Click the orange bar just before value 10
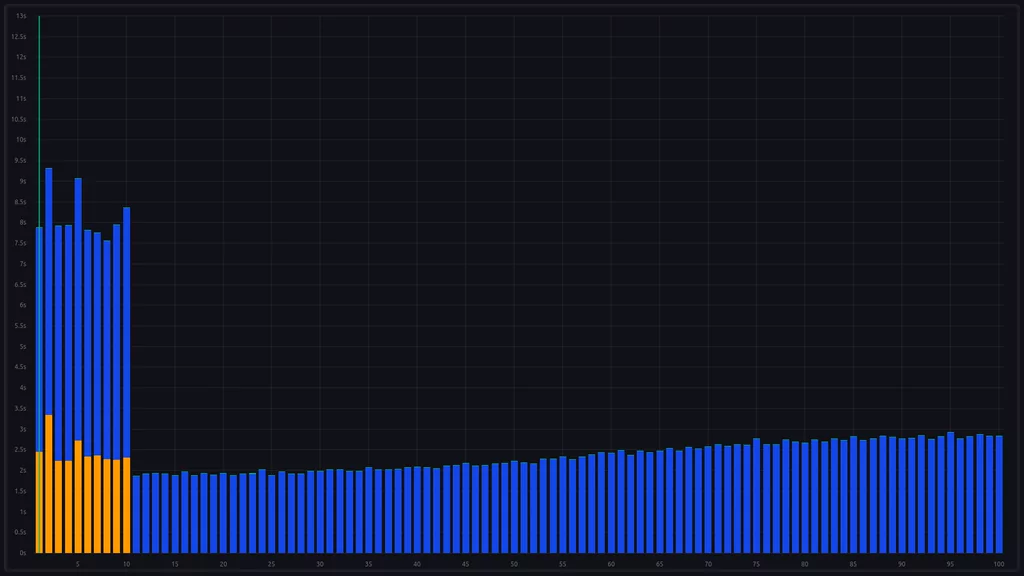Viewport: 1024px width, 576px height. (116, 500)
